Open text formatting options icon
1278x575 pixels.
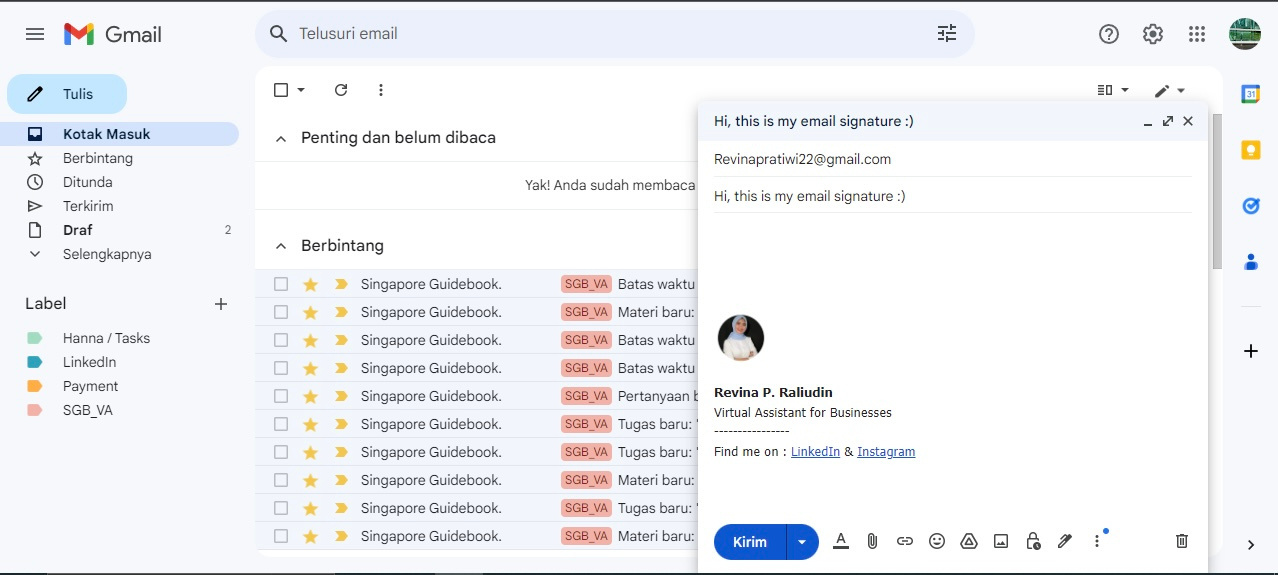pos(841,541)
